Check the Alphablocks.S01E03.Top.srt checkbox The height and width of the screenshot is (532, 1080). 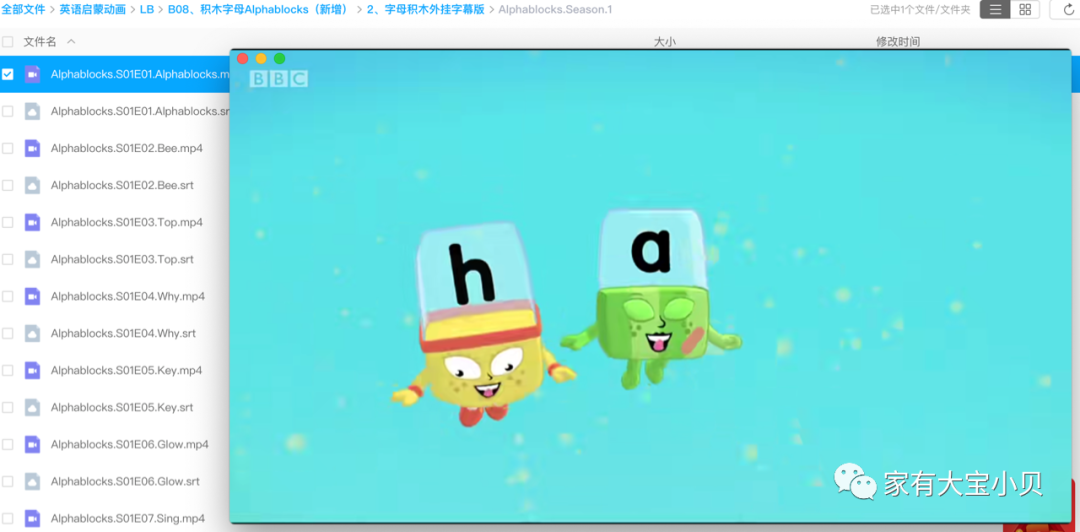(x=8, y=259)
